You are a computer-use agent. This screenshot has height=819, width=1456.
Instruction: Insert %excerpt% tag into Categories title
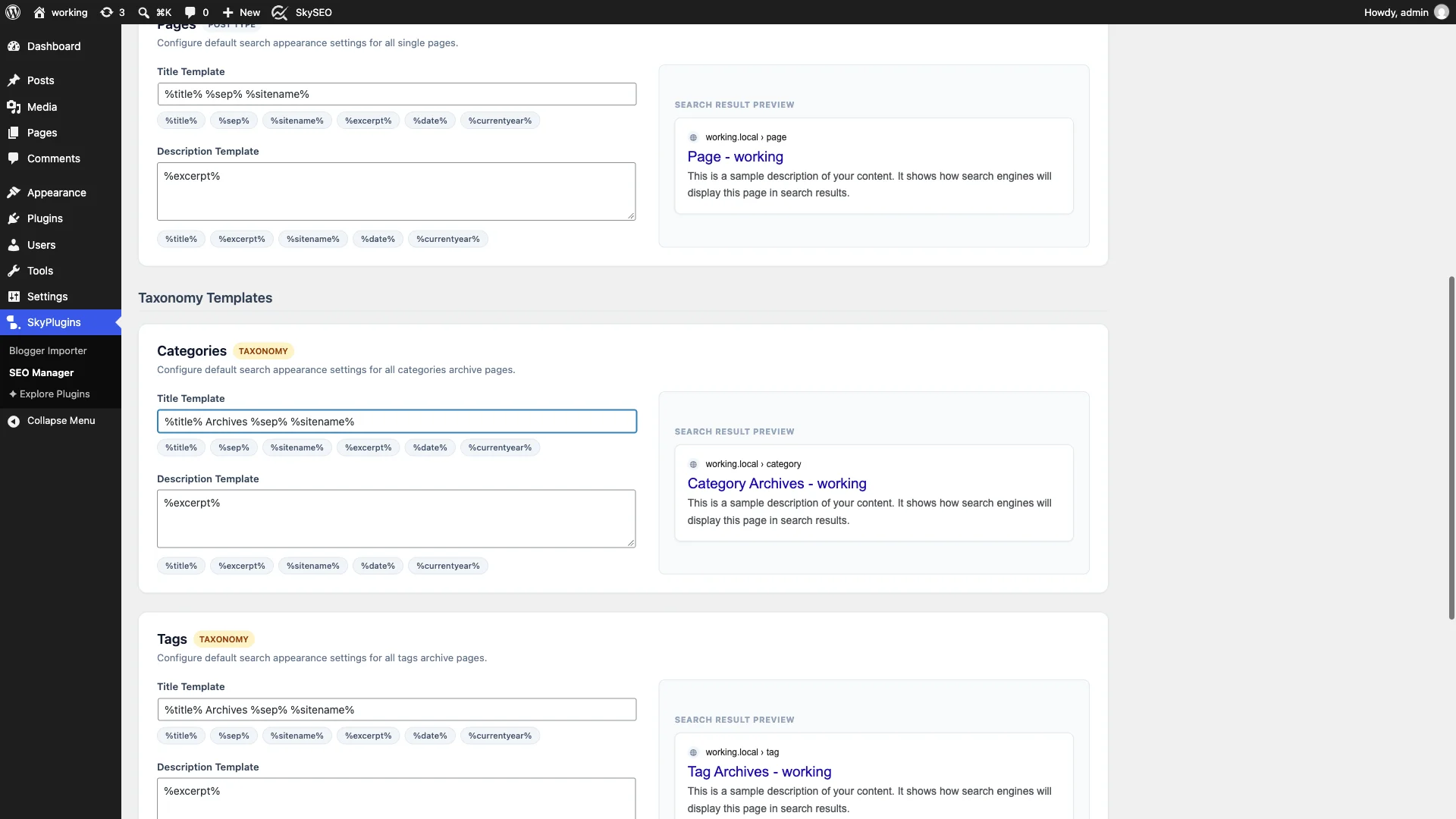point(369,447)
